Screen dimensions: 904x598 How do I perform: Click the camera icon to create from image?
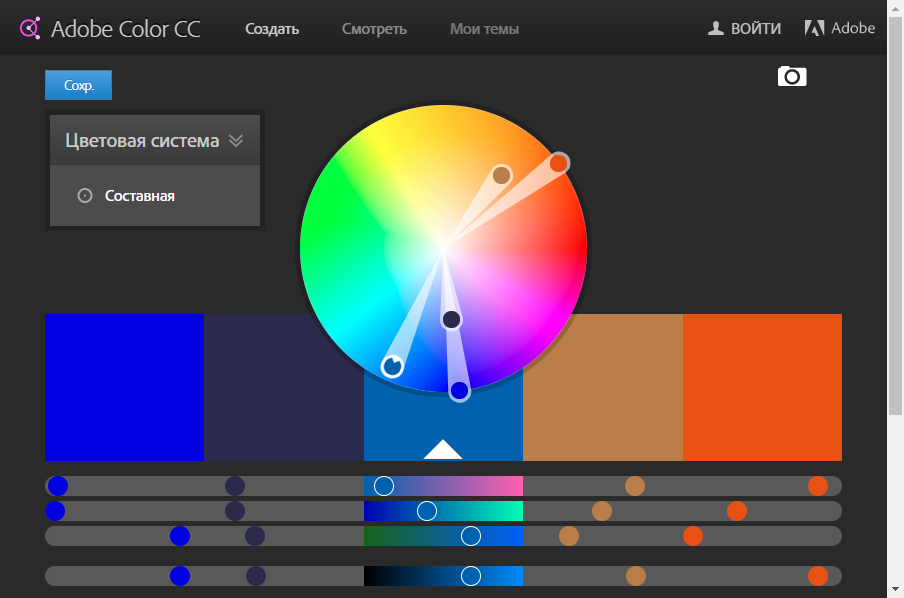point(792,76)
